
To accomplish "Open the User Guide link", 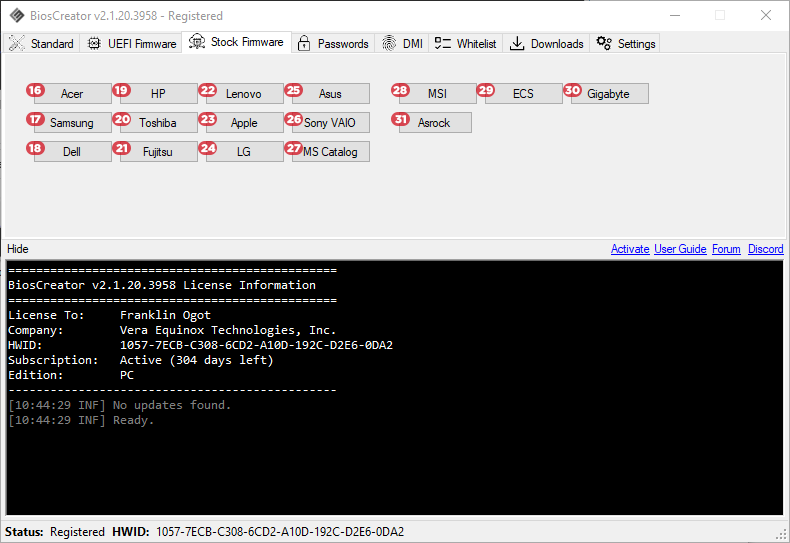I will 680,249.
